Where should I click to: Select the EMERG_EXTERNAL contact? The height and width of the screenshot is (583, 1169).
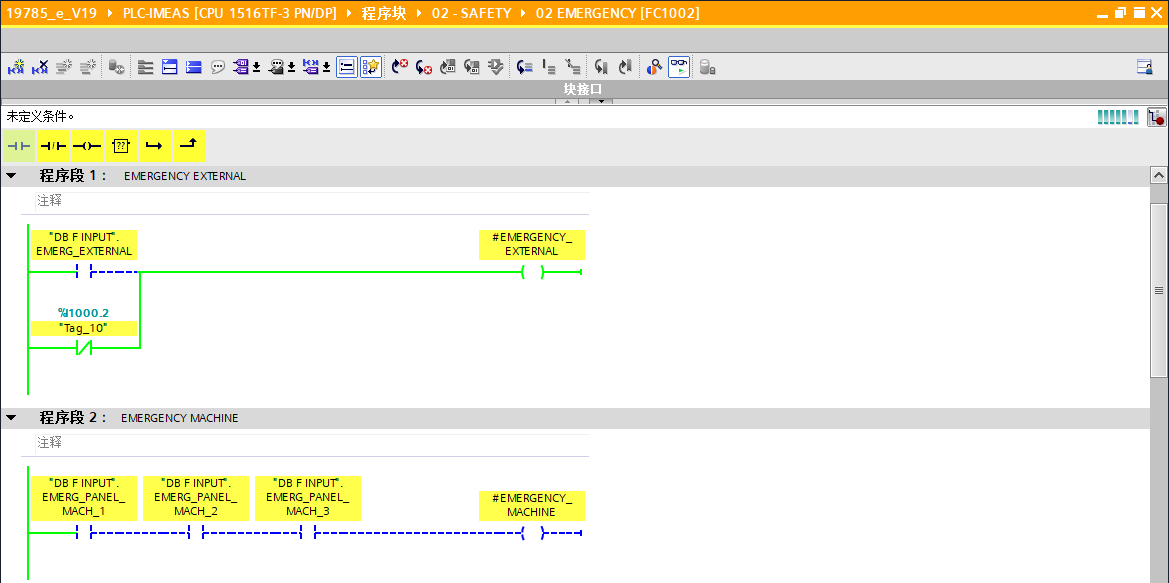(83, 272)
